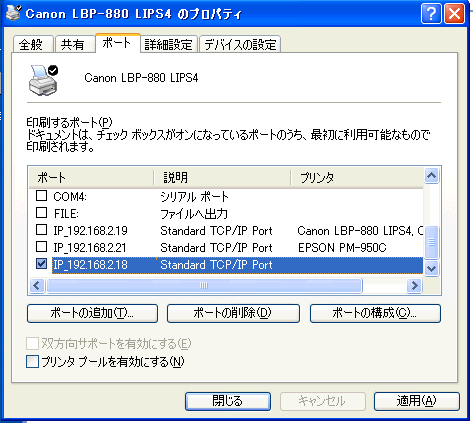
Task: Uncheck the IP_192.168.2.18 port checkbox
Action: point(41,264)
